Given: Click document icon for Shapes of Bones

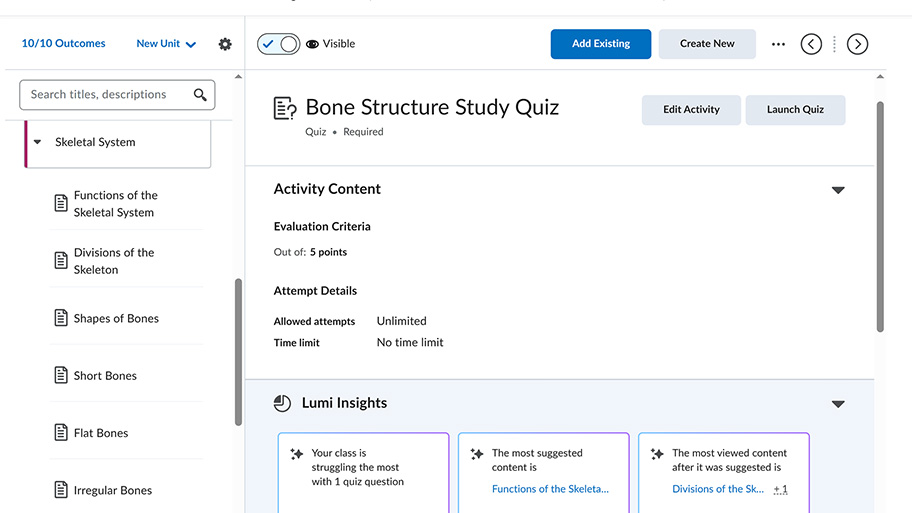Looking at the screenshot, I should tap(61, 318).
